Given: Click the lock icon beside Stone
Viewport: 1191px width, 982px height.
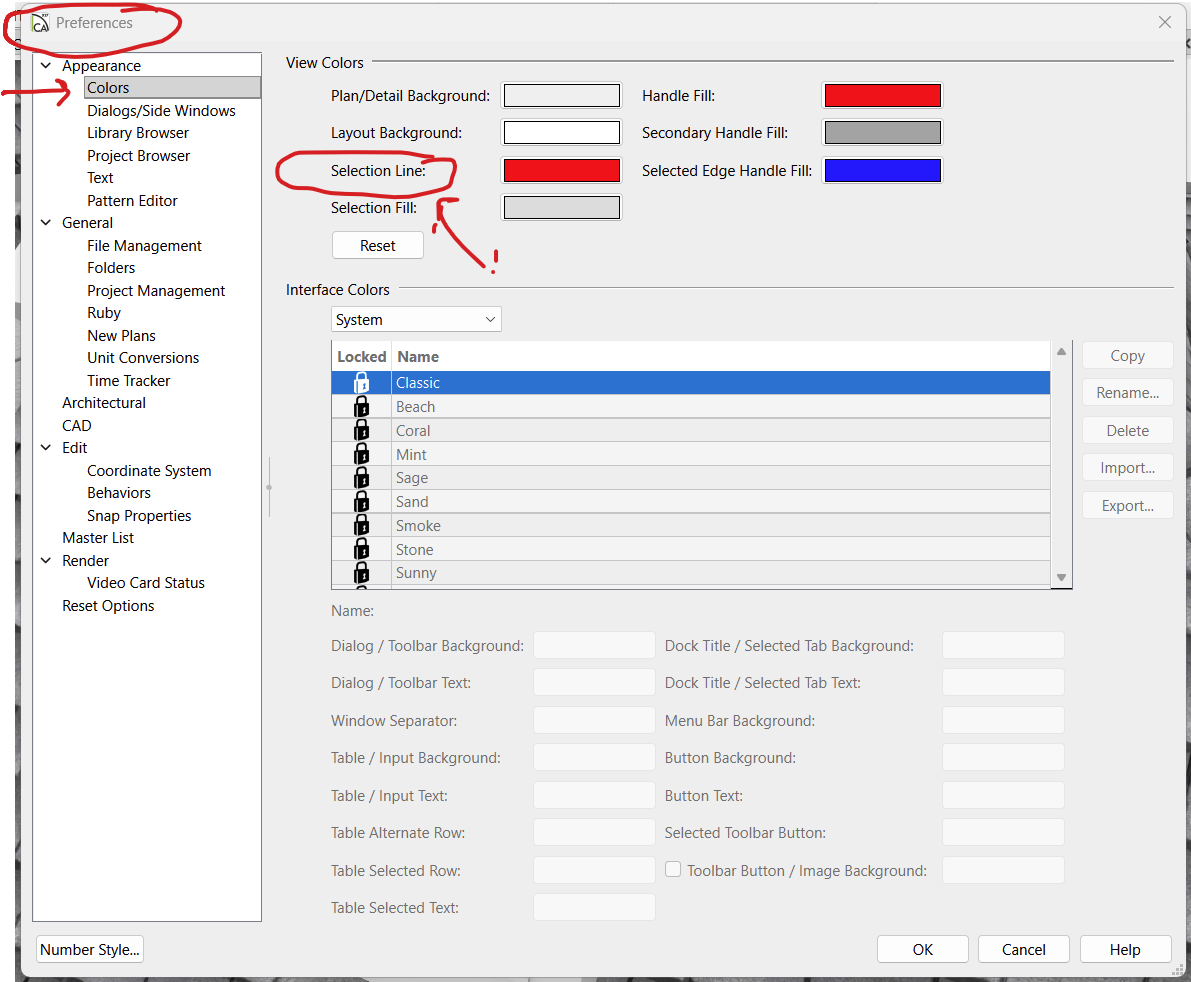Looking at the screenshot, I should click(361, 550).
